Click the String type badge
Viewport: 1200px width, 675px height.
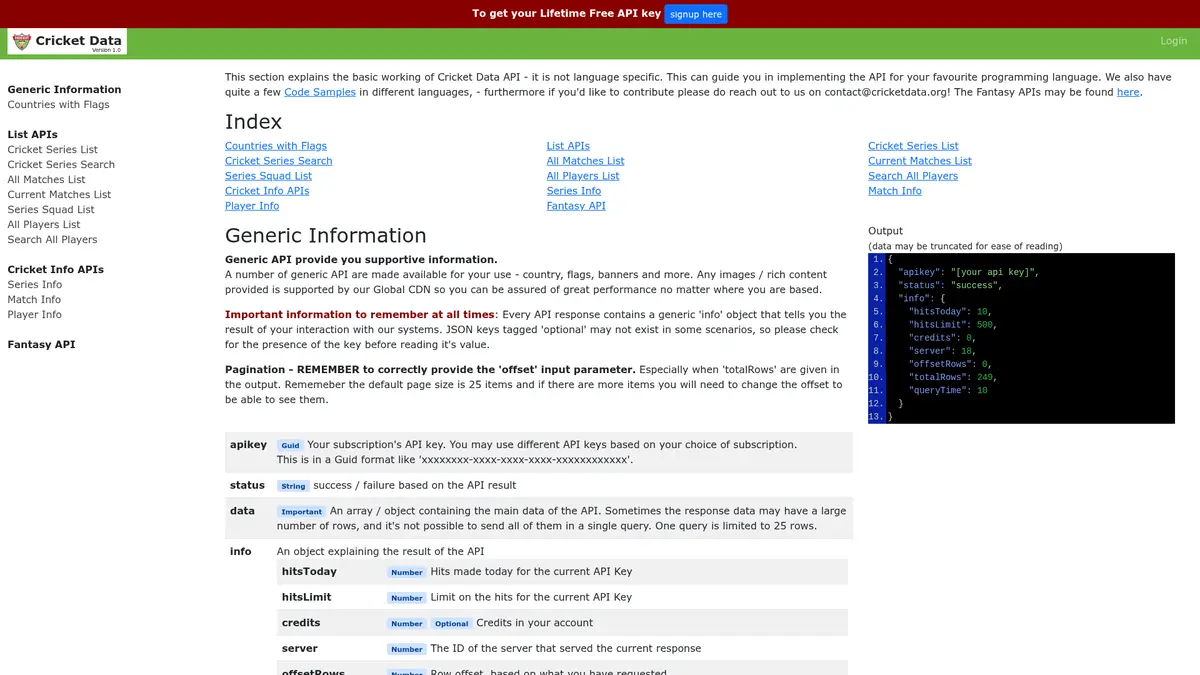tap(293, 486)
